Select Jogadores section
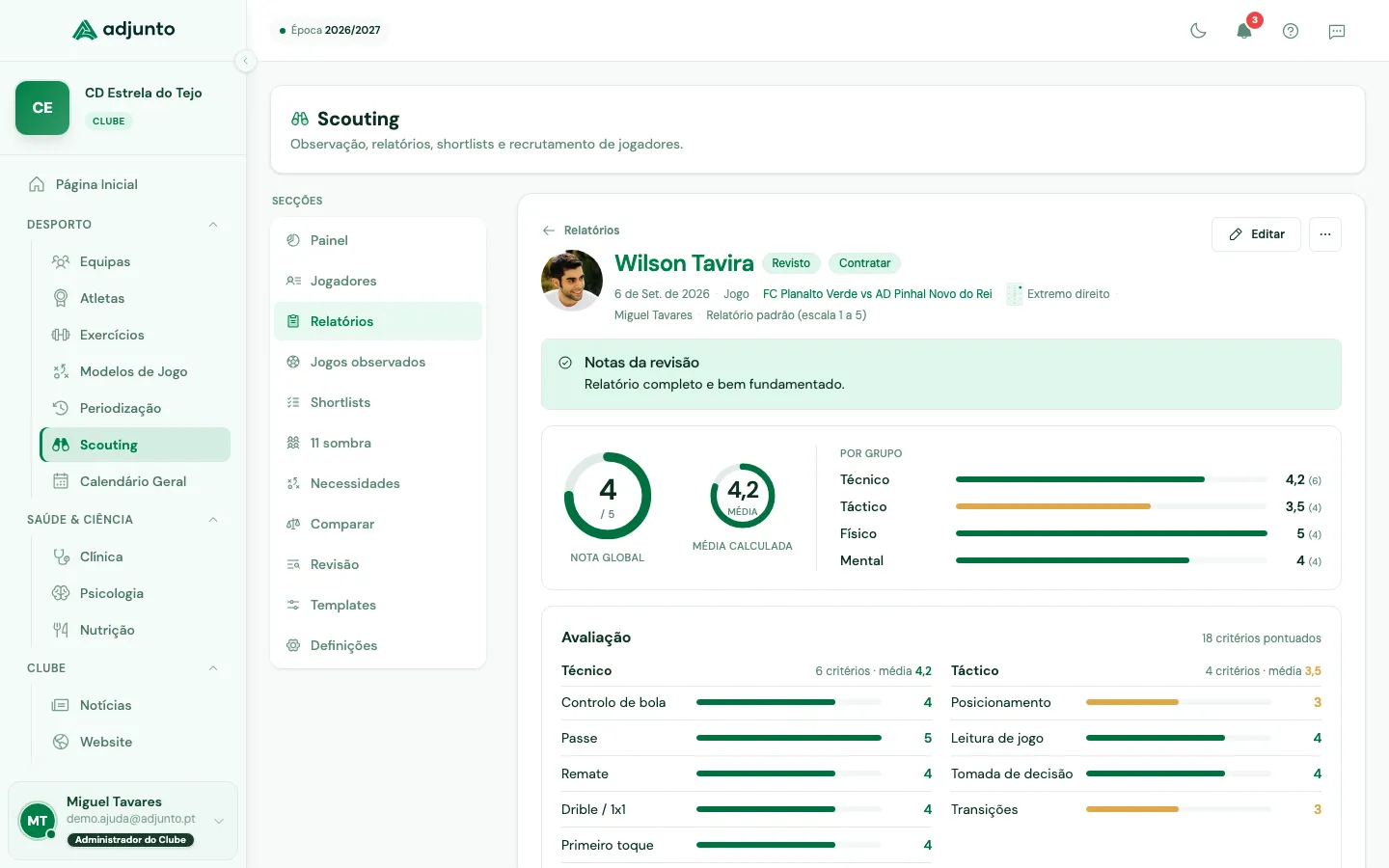This screenshot has width=1389, height=868. (378, 281)
